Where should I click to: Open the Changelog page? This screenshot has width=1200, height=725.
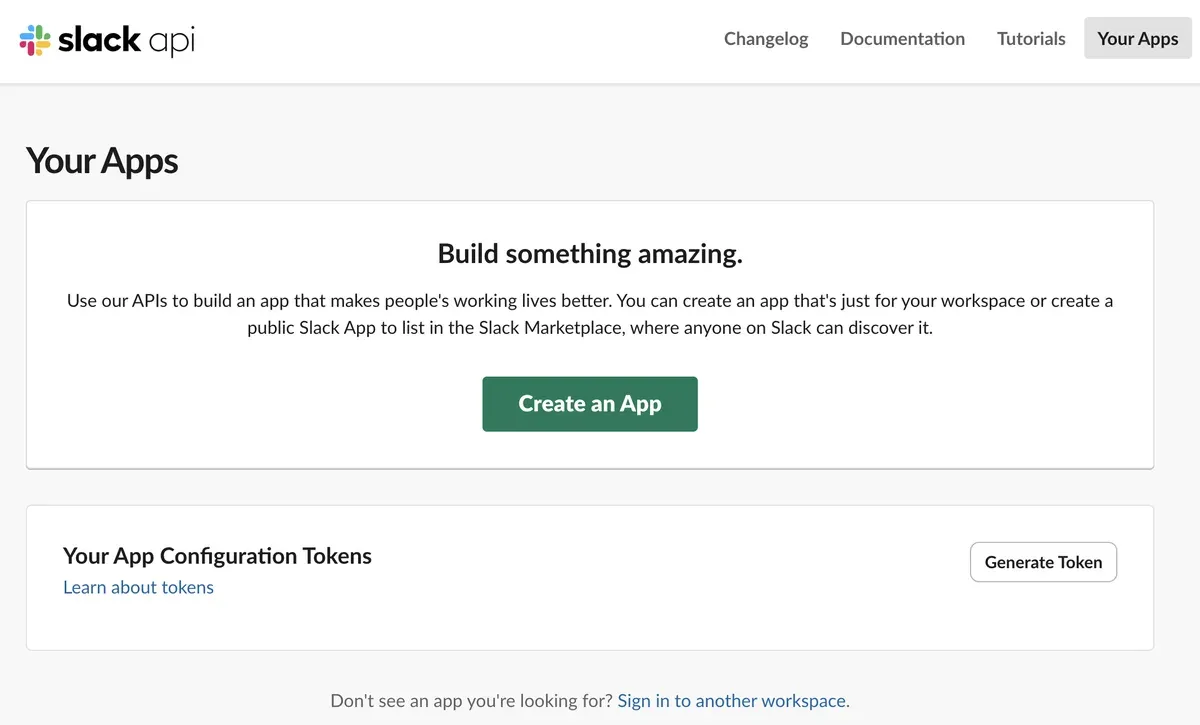tap(766, 39)
